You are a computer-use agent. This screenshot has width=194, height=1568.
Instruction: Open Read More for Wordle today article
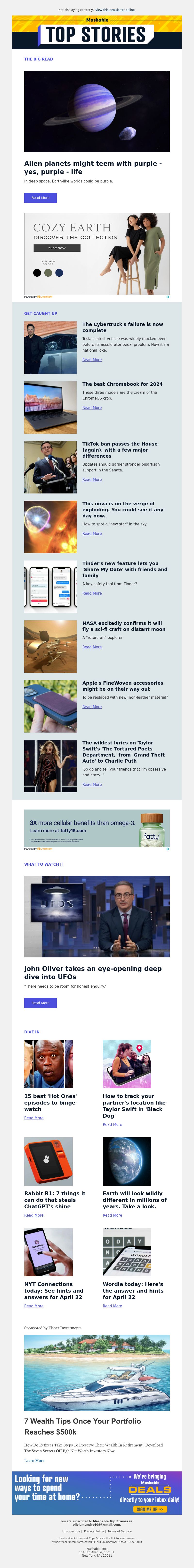pos(112,1306)
